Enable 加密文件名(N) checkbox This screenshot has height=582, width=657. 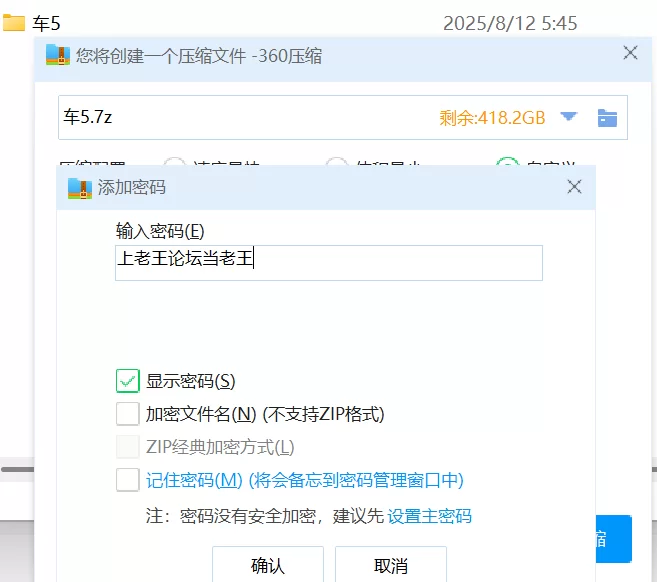click(128, 414)
